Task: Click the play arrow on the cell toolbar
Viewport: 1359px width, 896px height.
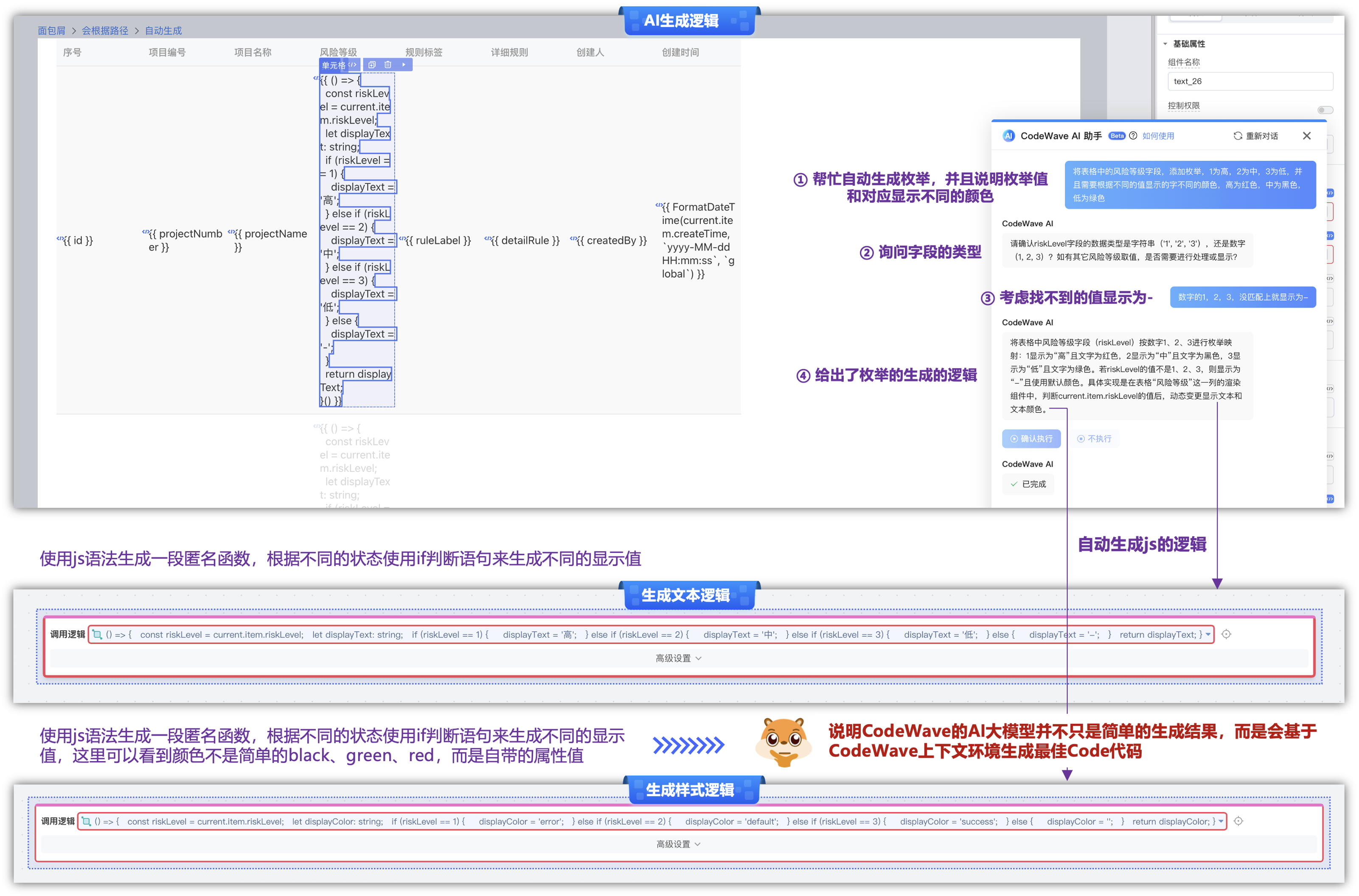Action: point(404,64)
